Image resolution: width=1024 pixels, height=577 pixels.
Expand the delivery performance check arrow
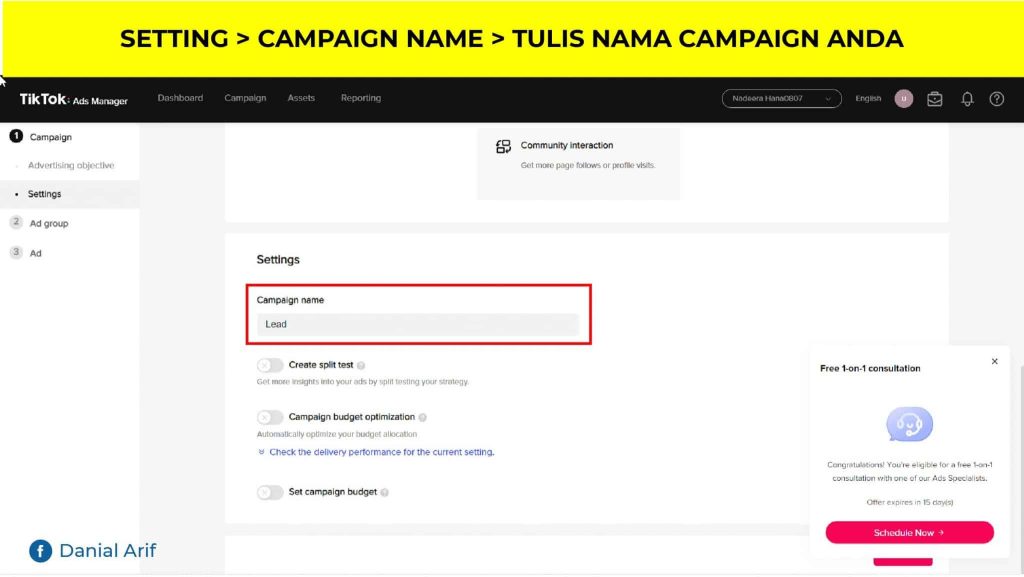262,453
